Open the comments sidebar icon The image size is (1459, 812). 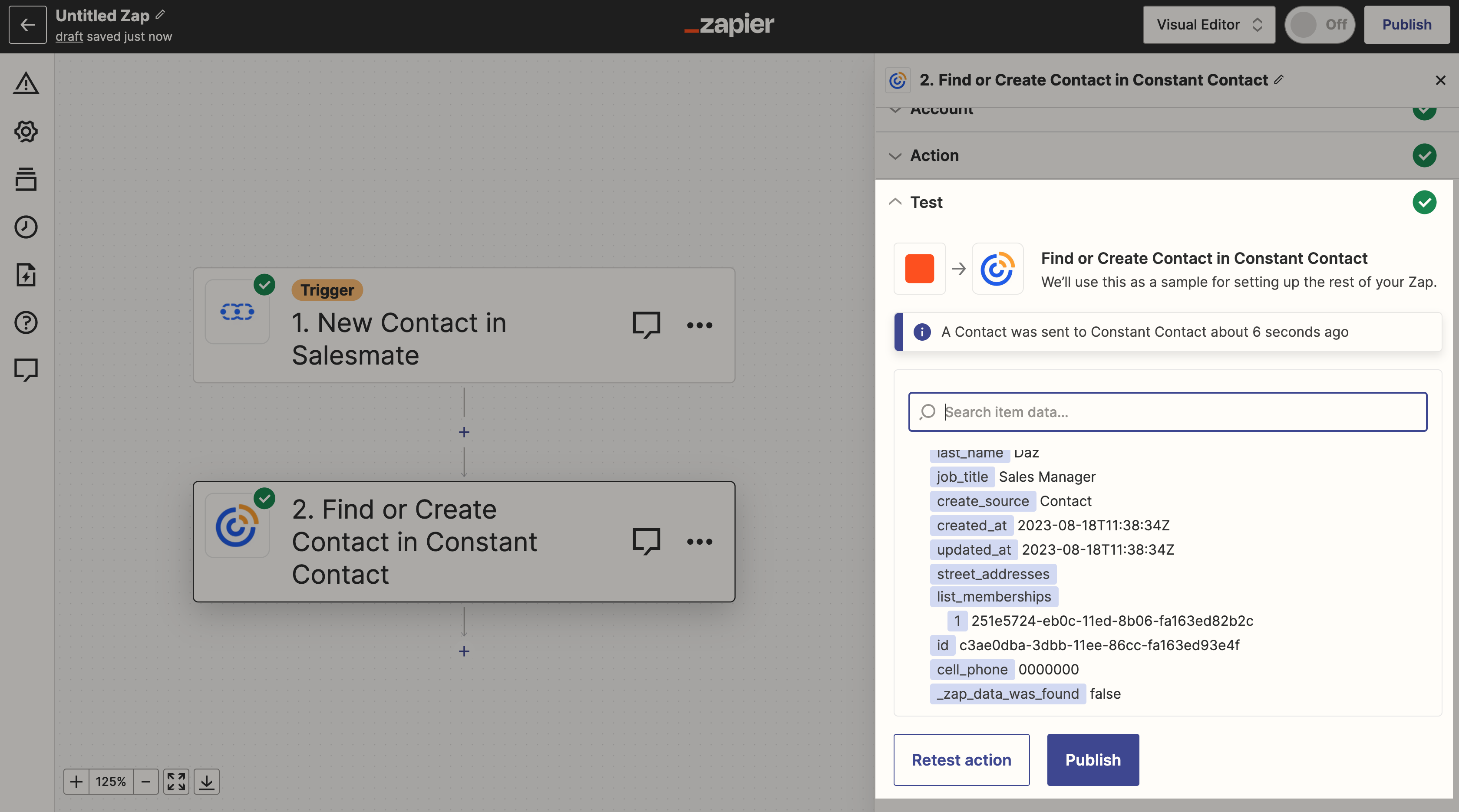point(26,370)
